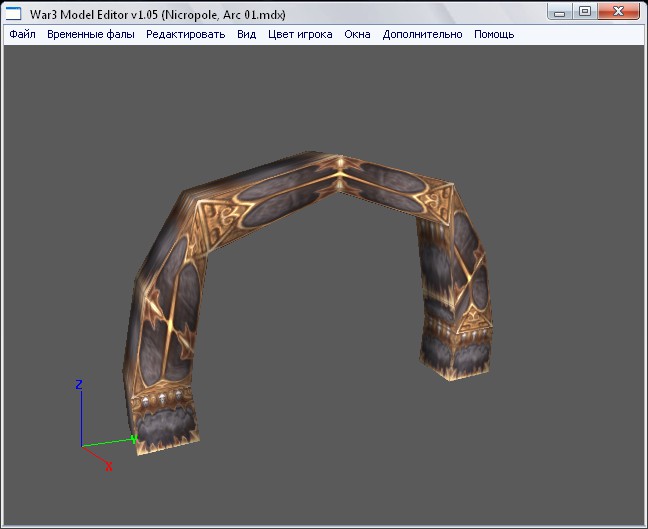648x529 pixels.
Task: Open the Помощь menu
Action: (494, 34)
